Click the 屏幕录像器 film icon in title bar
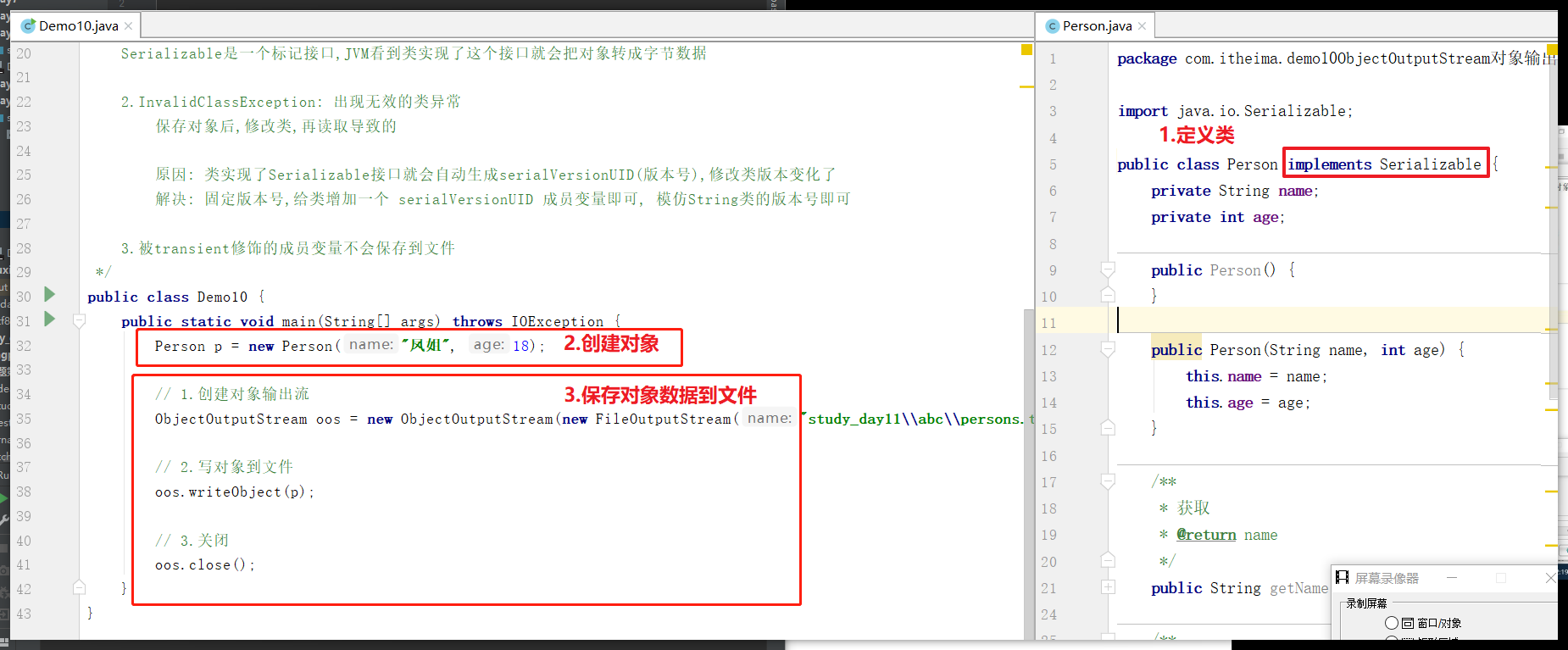Viewport: 1568px width, 650px height. 1343,578
